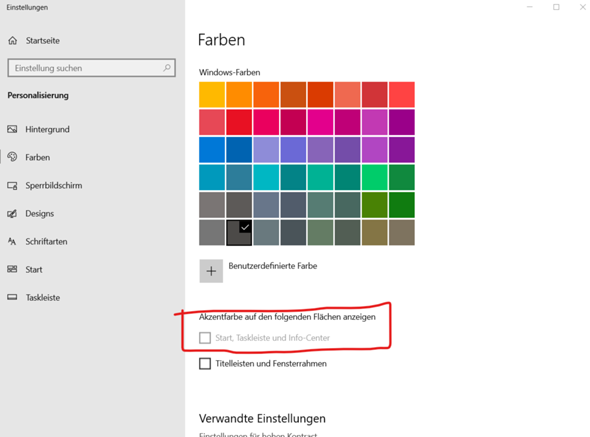Click Benutzerdefinierte Farbe label

[x=273, y=266]
